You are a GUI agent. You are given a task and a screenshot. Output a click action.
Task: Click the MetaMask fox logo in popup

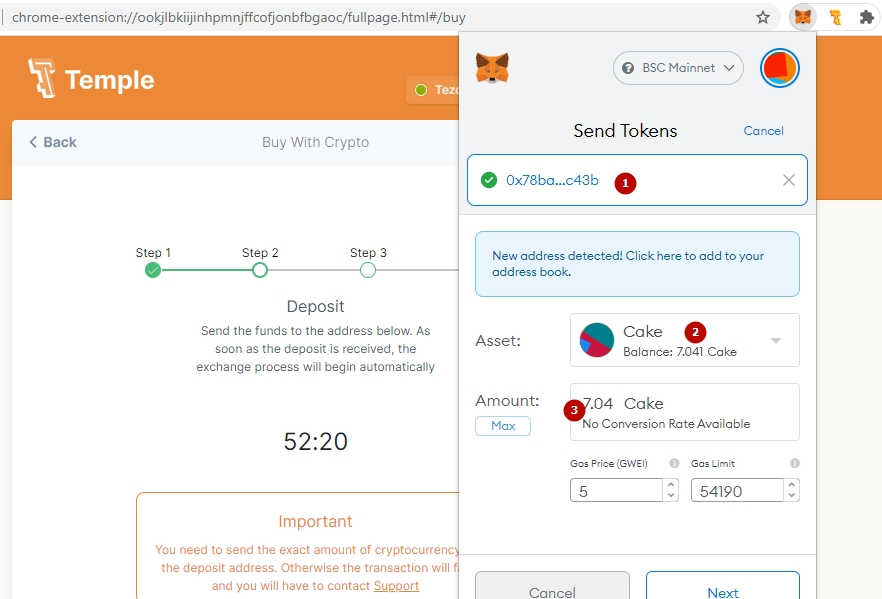[492, 68]
